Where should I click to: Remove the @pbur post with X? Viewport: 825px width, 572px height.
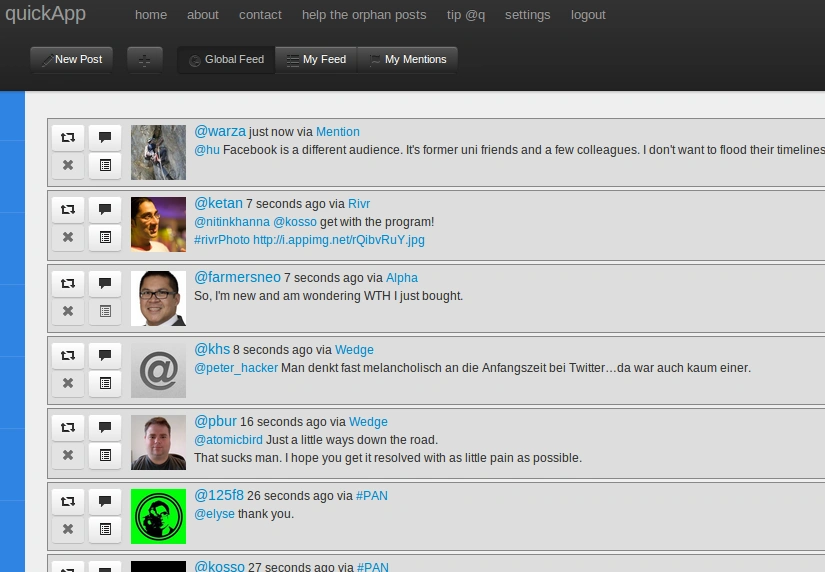68,456
